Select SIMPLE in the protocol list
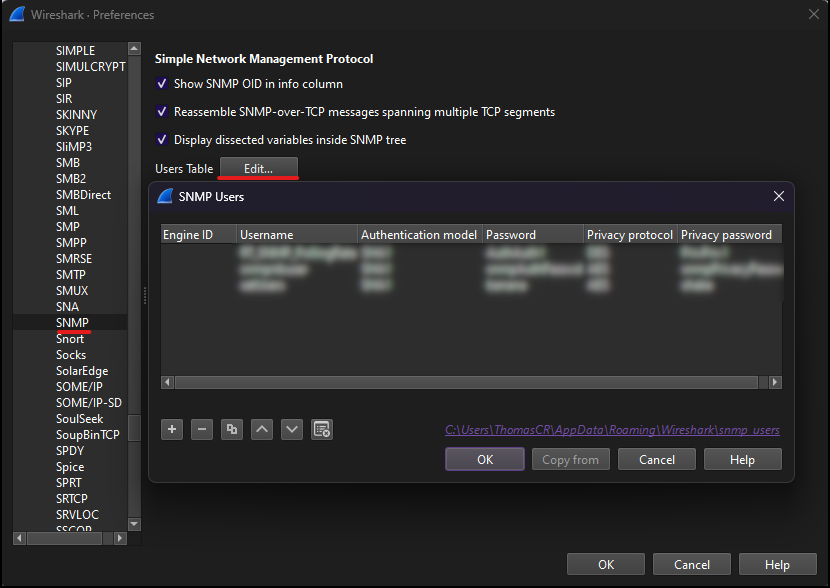The width and height of the screenshot is (830, 588). 75,51
